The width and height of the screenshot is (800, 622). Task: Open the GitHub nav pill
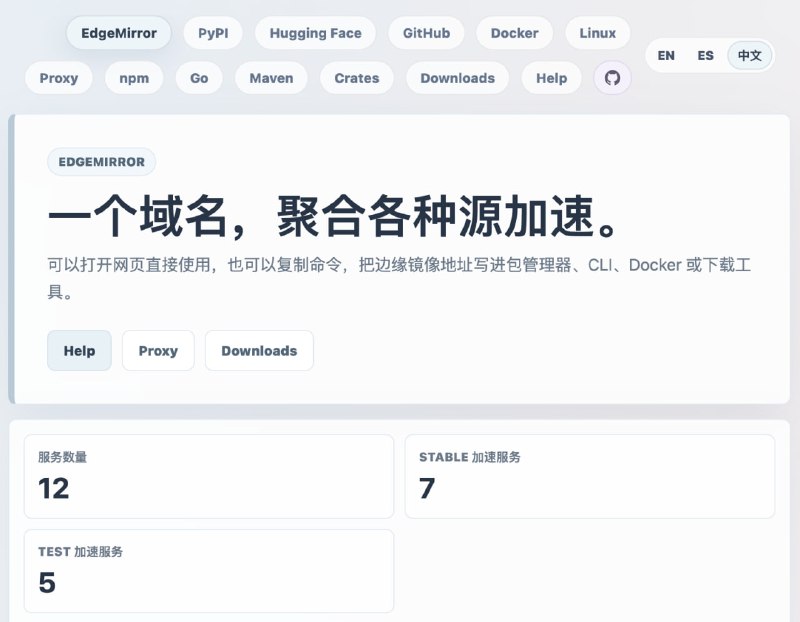click(426, 33)
